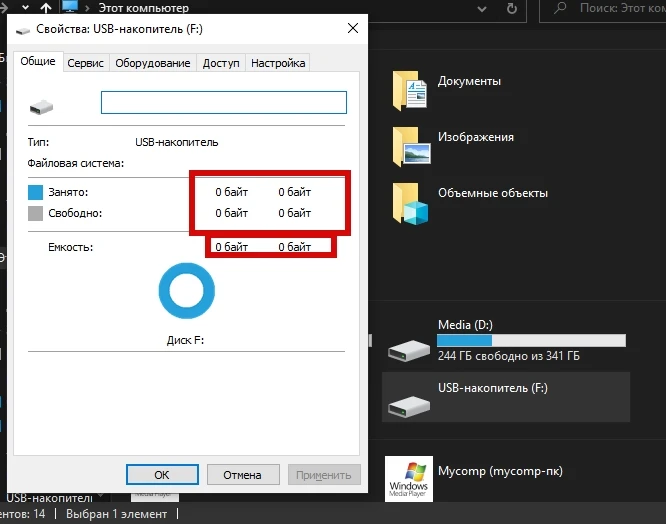Select the USB-накопитель (F:) drive icon
This screenshot has width=666, height=524.
pos(409,406)
